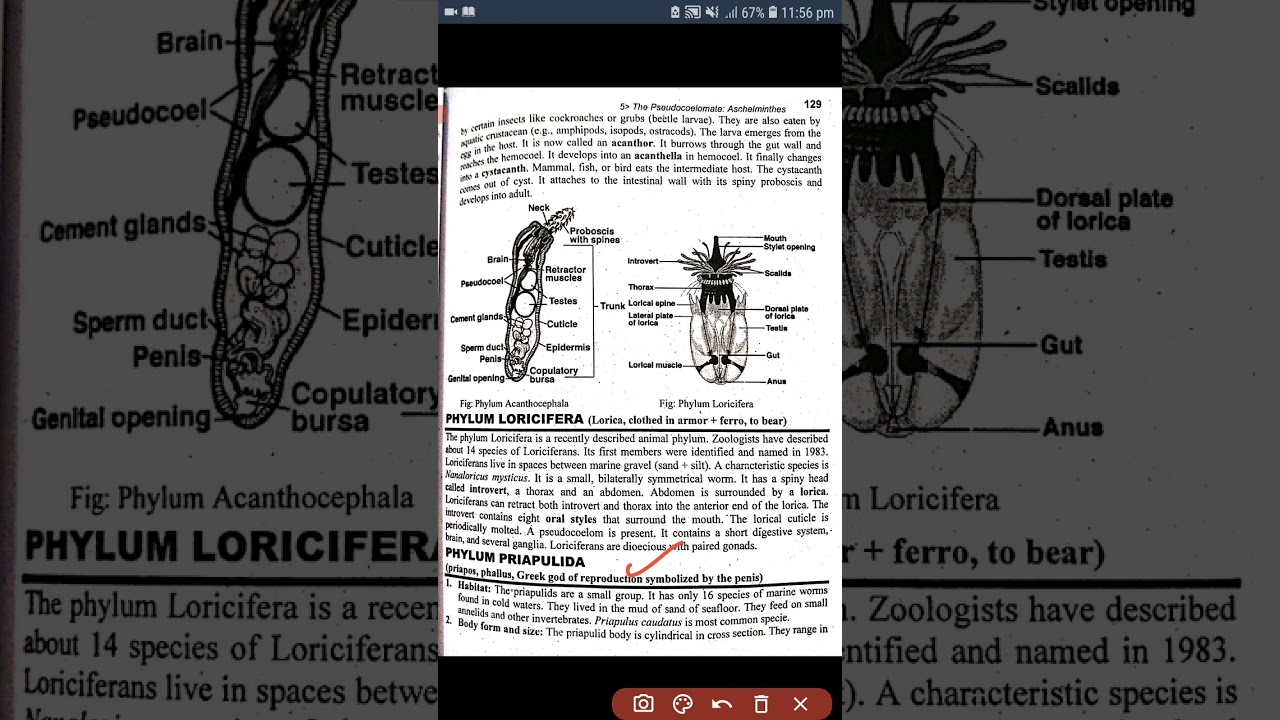Viewport: 1280px width, 720px height.
Task: Click the bold word 'acanthor'
Action: coord(632,144)
